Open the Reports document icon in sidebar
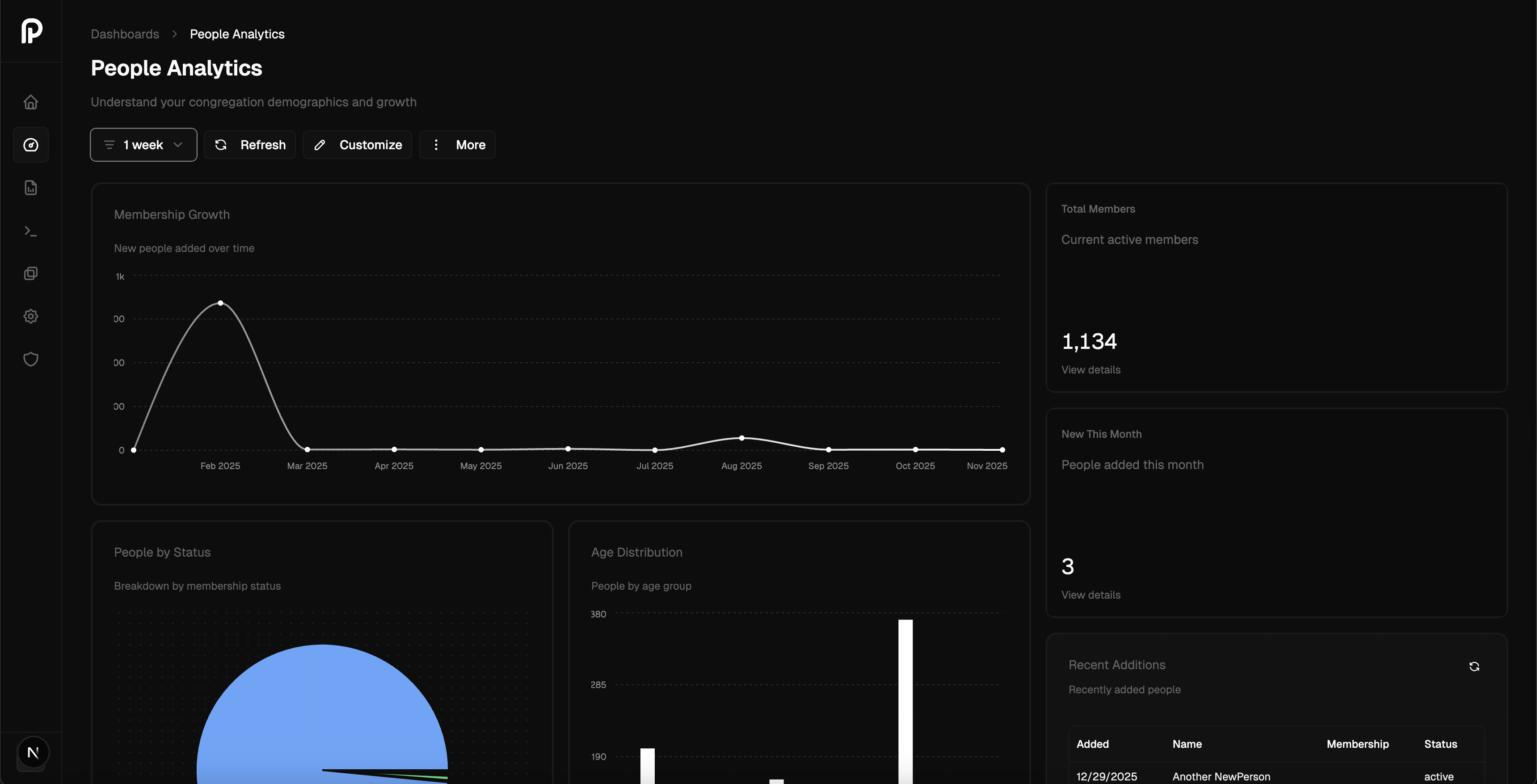This screenshot has height=784, width=1537. pos(30,187)
